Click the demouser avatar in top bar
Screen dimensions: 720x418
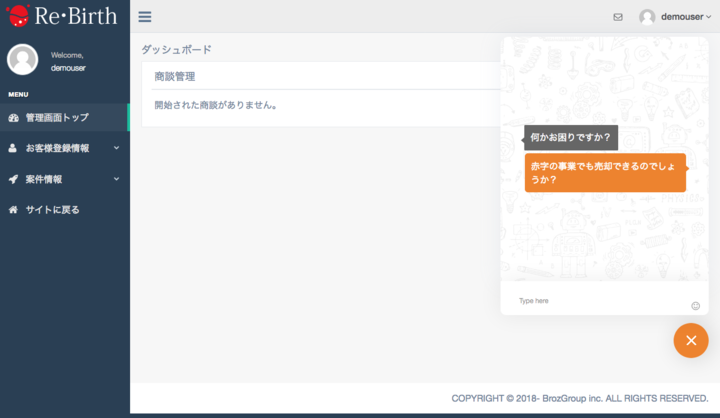coord(647,17)
